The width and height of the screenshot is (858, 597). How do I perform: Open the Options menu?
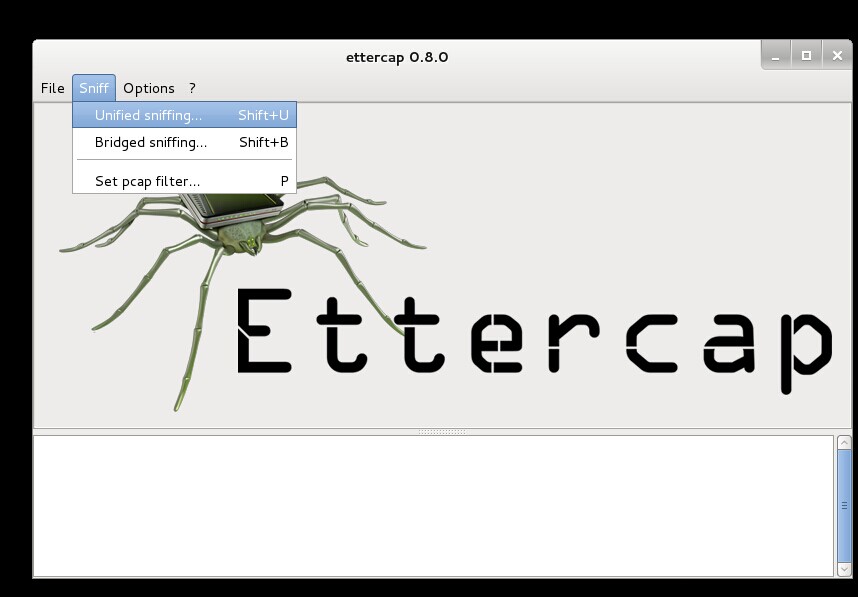(x=149, y=88)
